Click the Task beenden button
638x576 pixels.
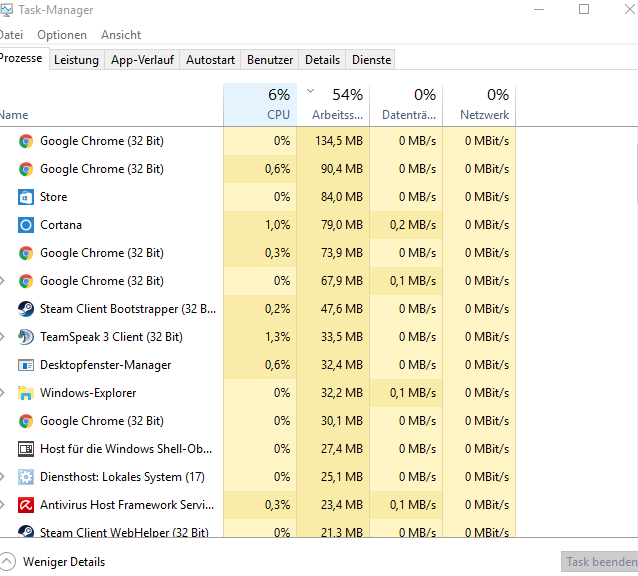point(601,562)
